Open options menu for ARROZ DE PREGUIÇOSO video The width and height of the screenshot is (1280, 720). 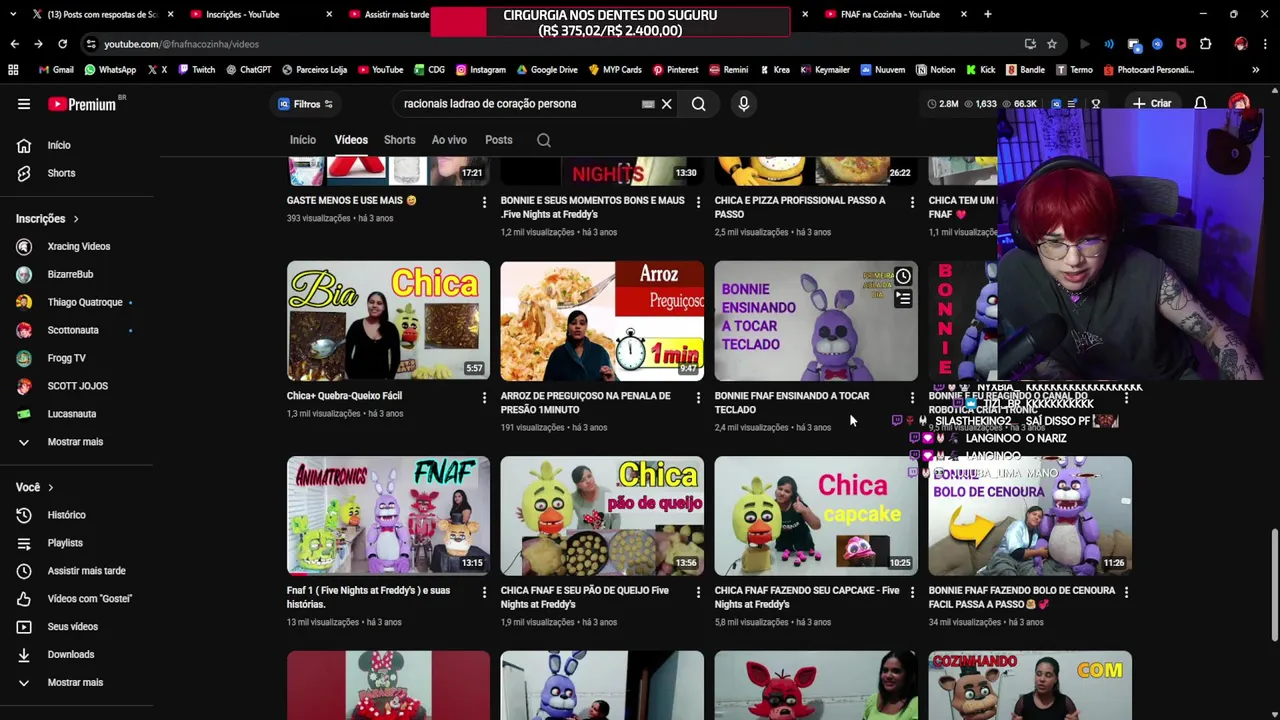pyautogui.click(x=698, y=398)
